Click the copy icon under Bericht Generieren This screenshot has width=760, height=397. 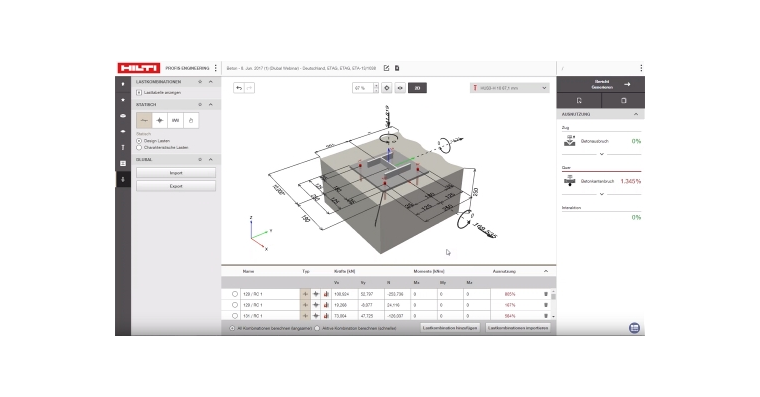tap(623, 100)
